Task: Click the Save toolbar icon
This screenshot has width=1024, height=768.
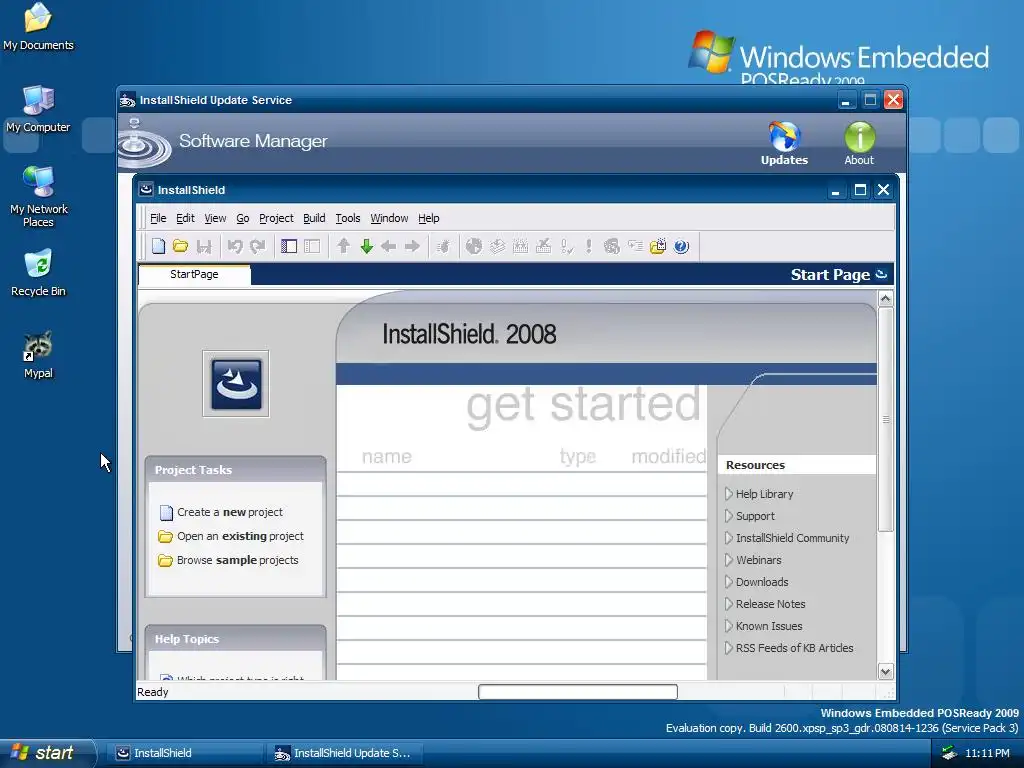Action: tap(204, 246)
